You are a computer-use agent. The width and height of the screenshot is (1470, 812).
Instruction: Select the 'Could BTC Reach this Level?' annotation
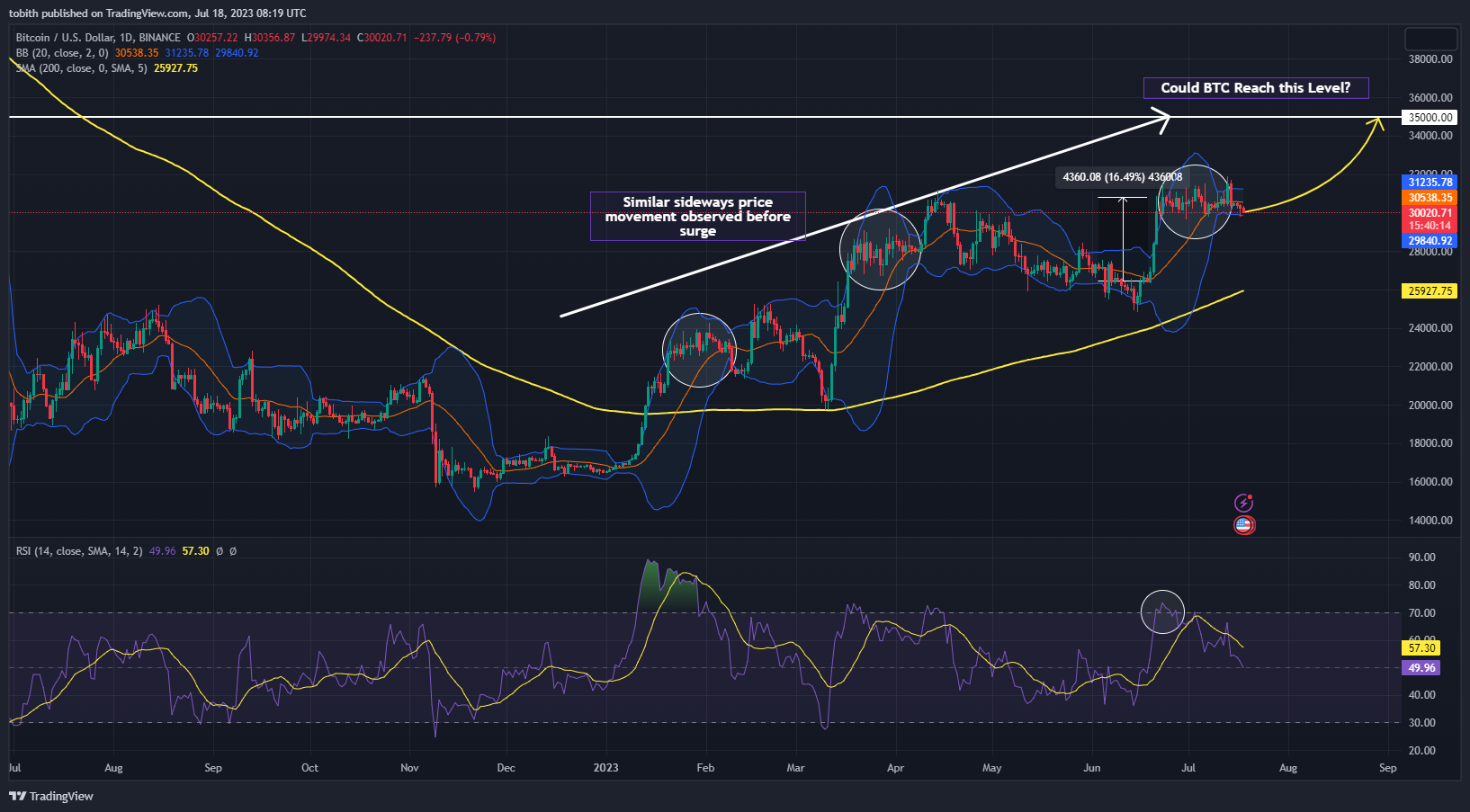(1255, 87)
